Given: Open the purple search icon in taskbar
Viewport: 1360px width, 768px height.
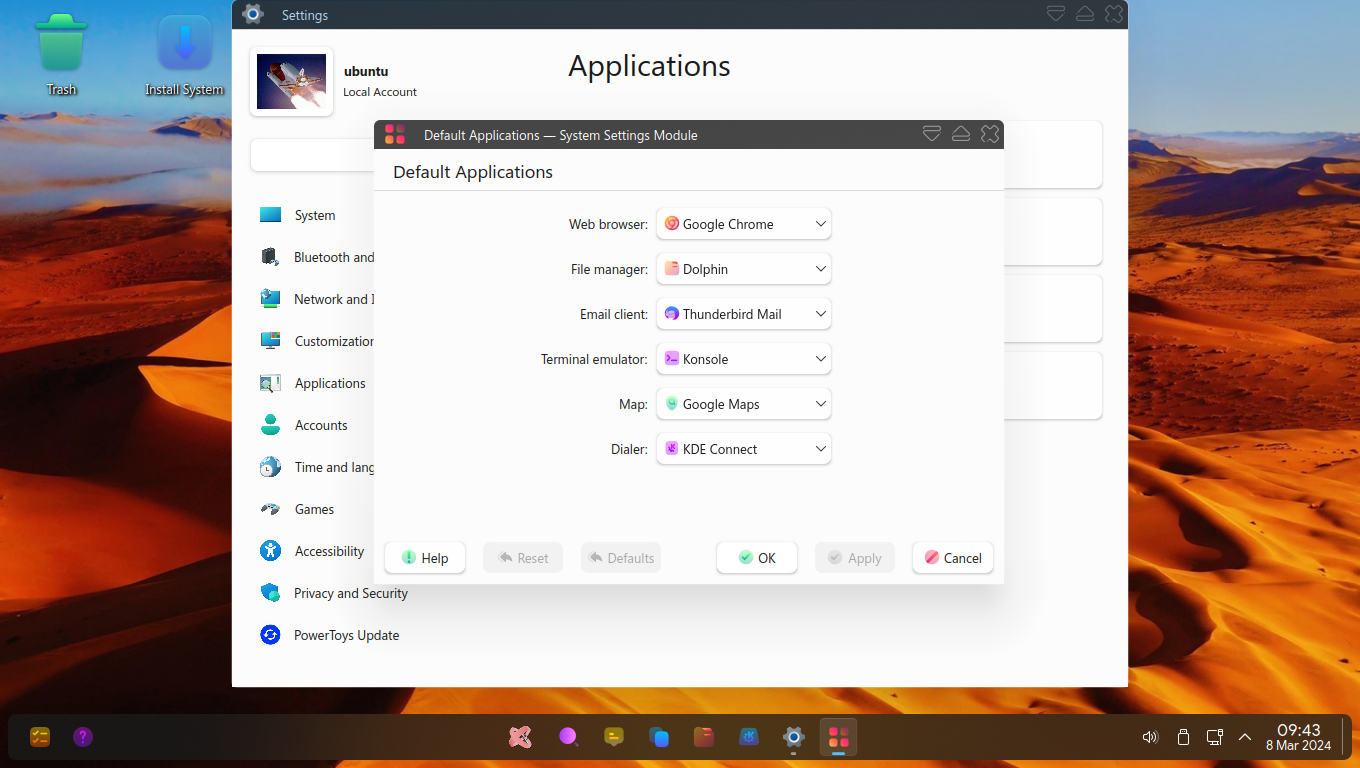Looking at the screenshot, I should [568, 737].
